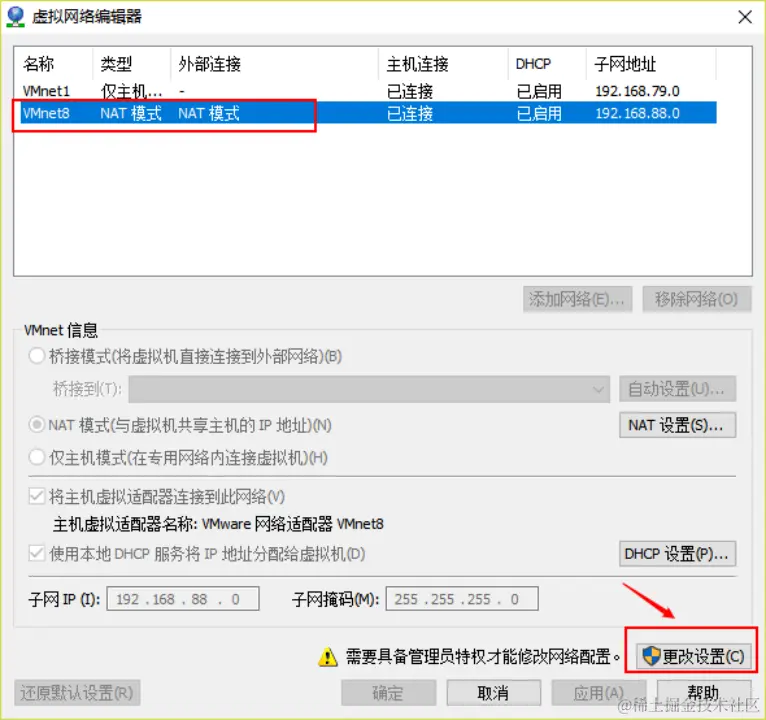Viewport: 766px width, 720px height.
Task: Click the 子网地址 column header
Action: click(651, 64)
